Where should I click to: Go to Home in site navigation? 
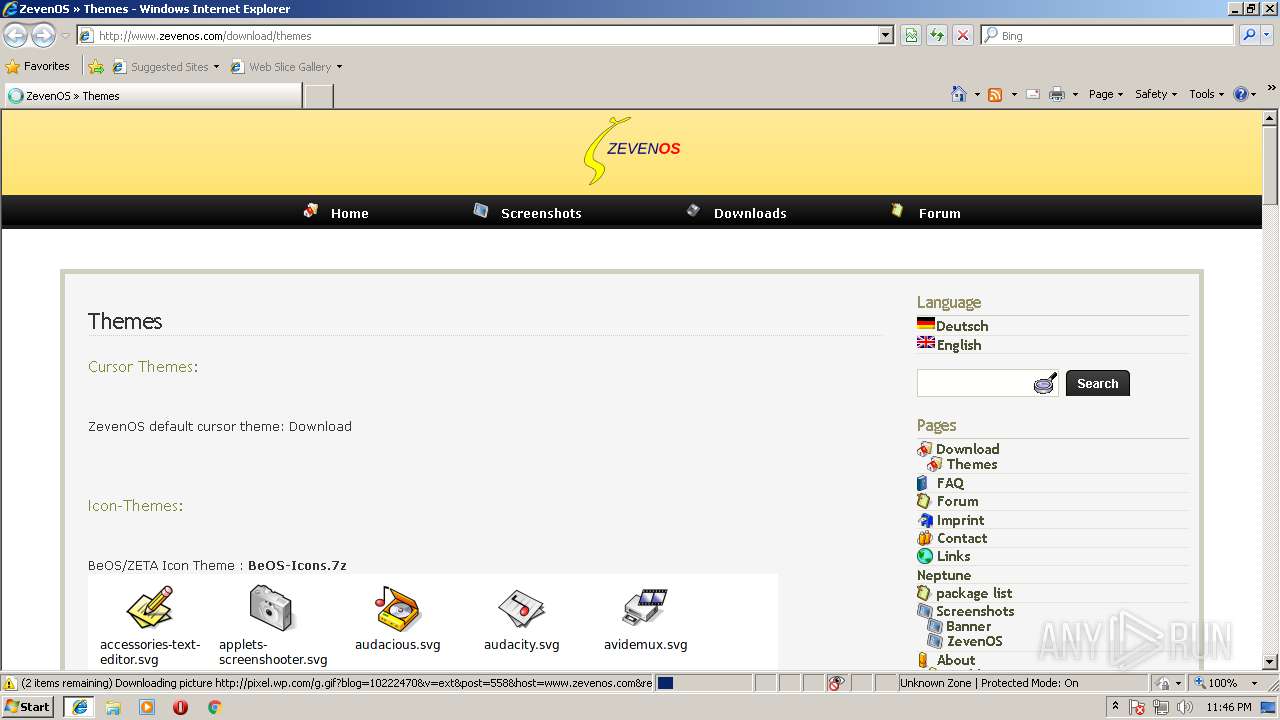[349, 213]
